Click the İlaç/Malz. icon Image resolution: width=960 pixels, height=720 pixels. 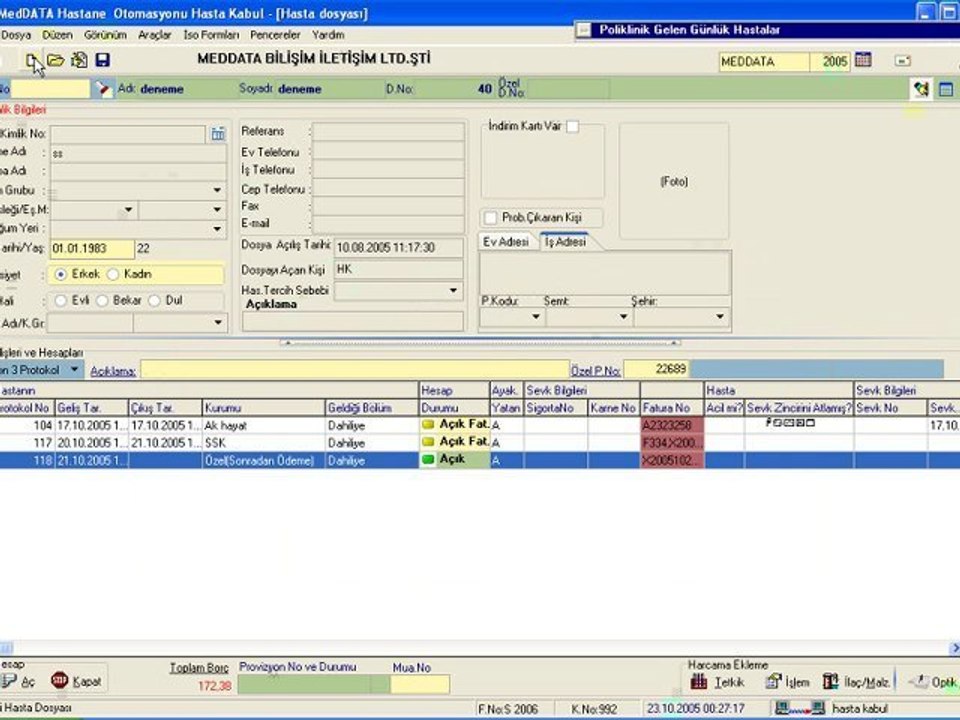(831, 681)
